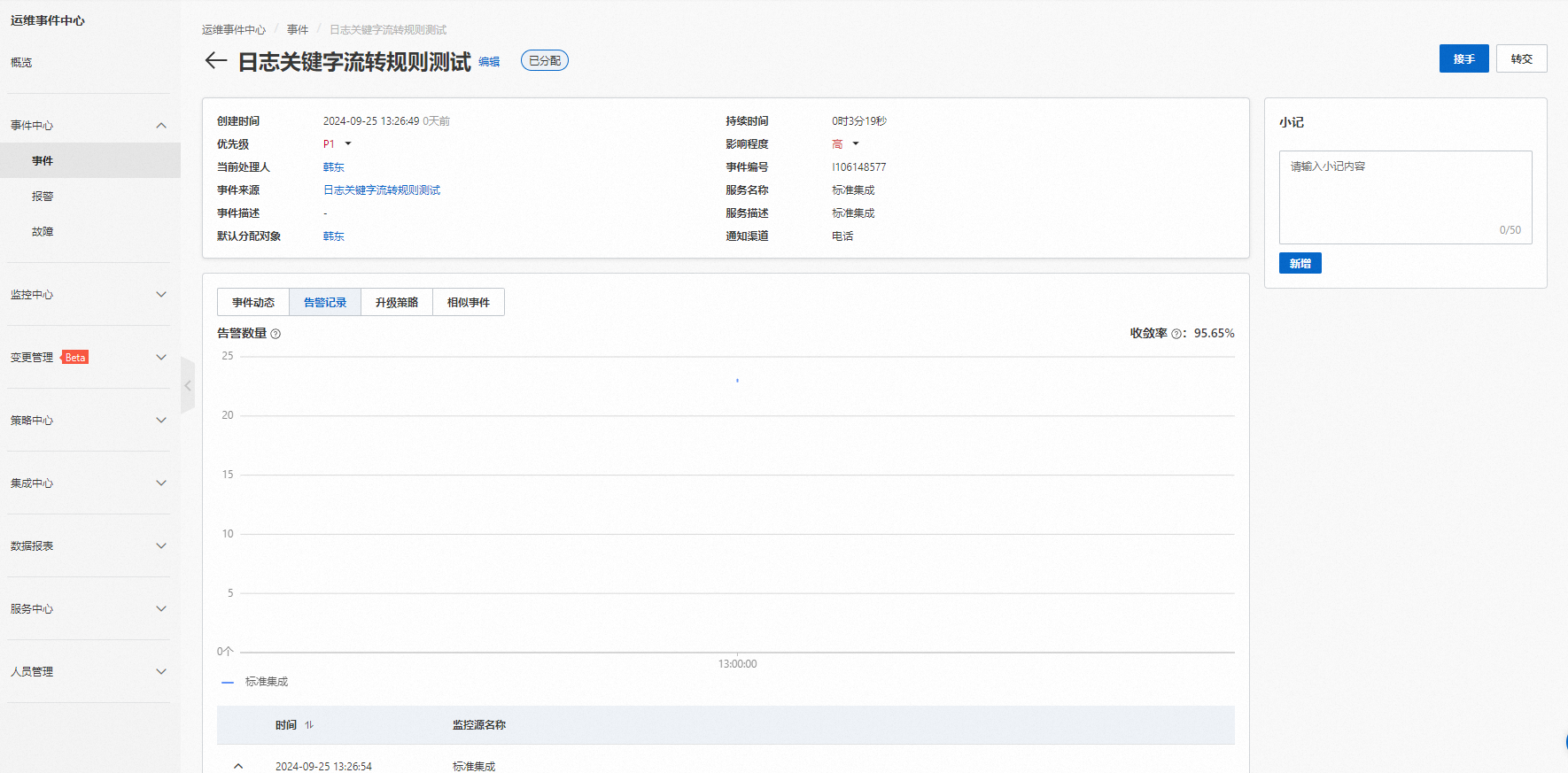Click the data point on the alert chart

737,380
